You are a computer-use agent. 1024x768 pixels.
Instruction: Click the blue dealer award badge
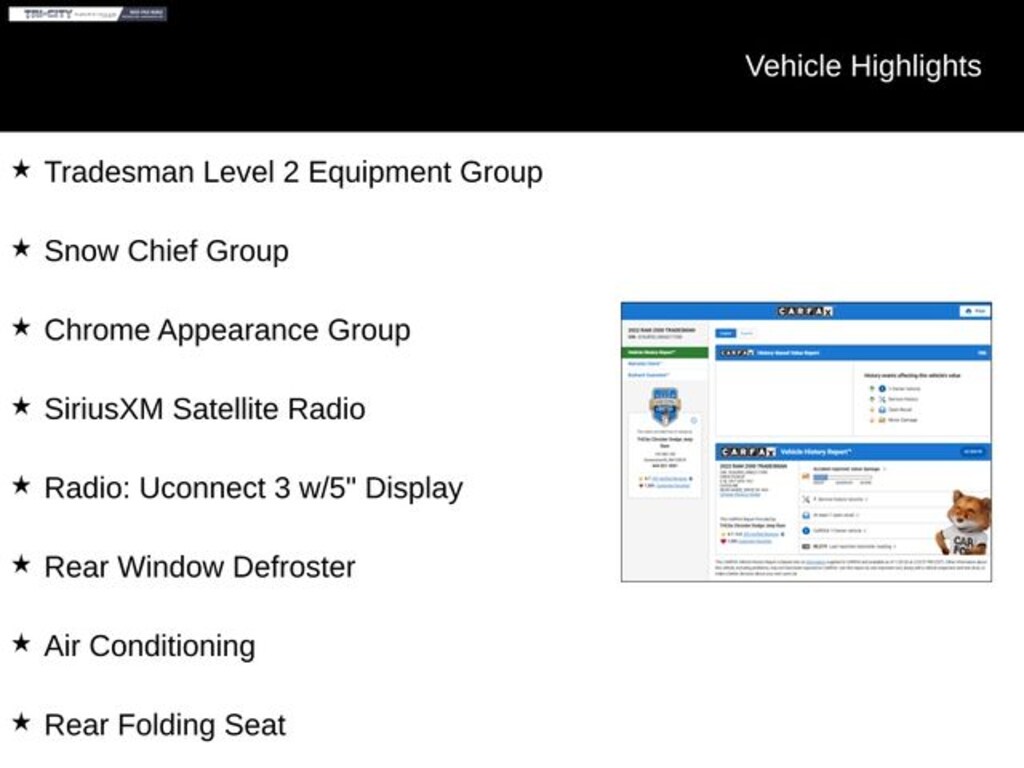coord(665,406)
